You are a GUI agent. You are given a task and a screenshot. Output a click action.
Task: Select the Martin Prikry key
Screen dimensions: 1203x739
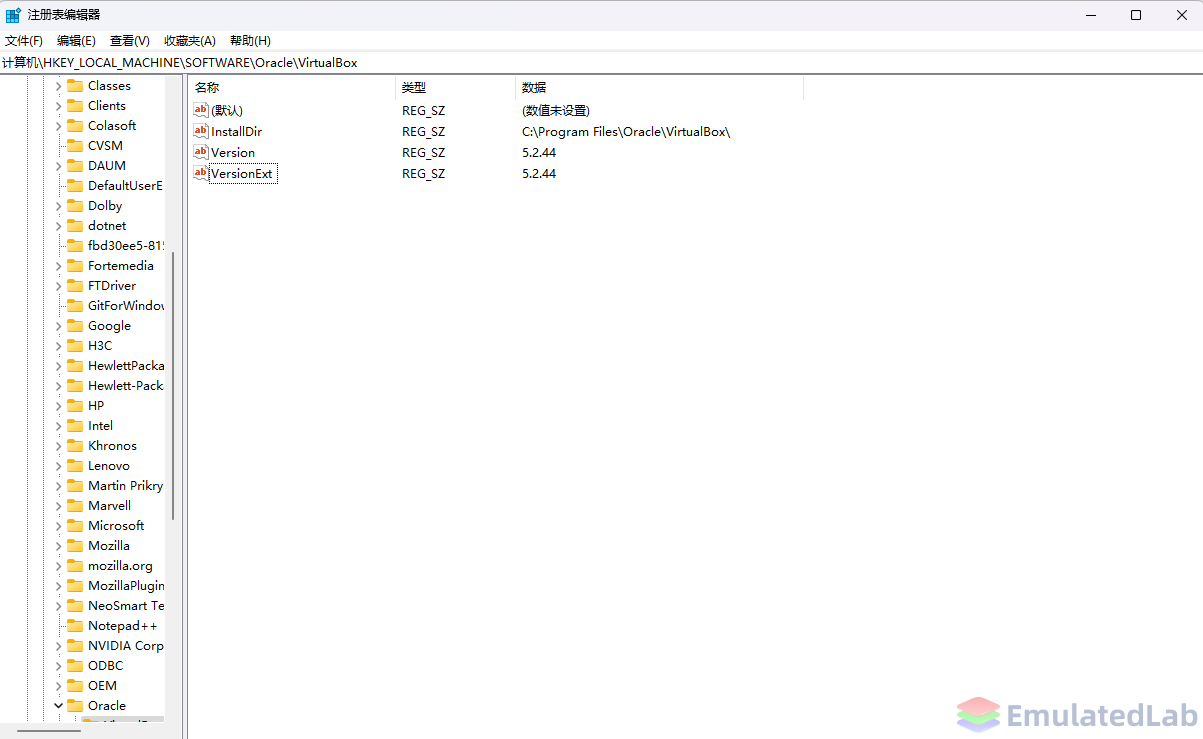[126, 486]
